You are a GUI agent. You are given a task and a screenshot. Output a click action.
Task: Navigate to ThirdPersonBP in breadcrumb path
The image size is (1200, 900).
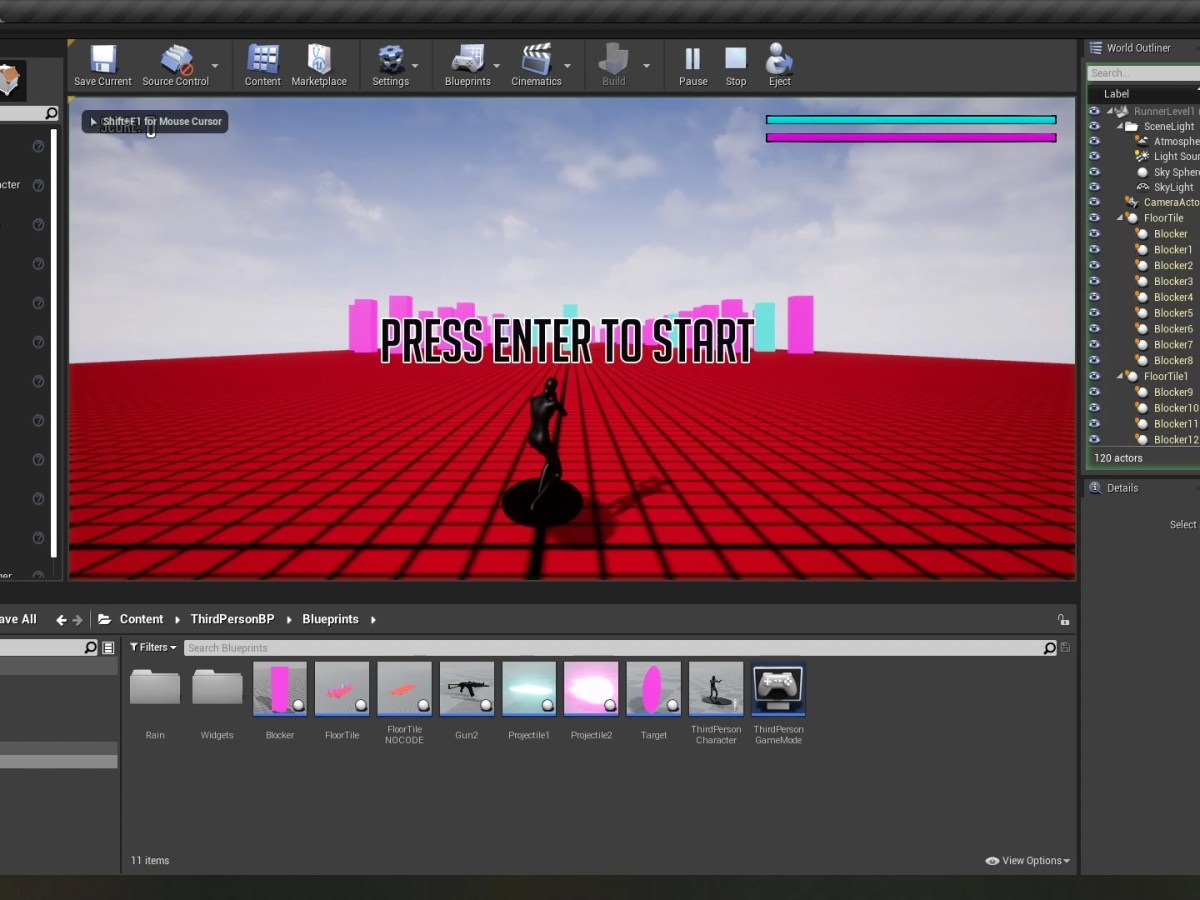[x=232, y=620]
